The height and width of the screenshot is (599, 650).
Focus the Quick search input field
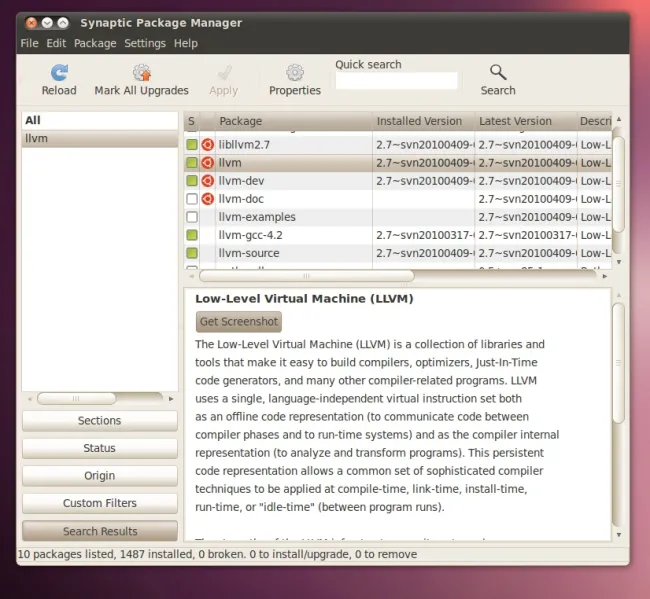tap(396, 80)
